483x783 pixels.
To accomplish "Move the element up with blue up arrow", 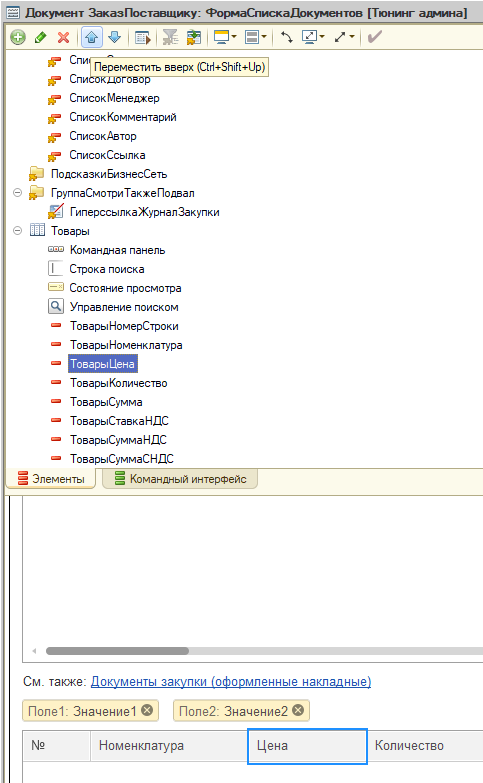I will (x=91, y=37).
